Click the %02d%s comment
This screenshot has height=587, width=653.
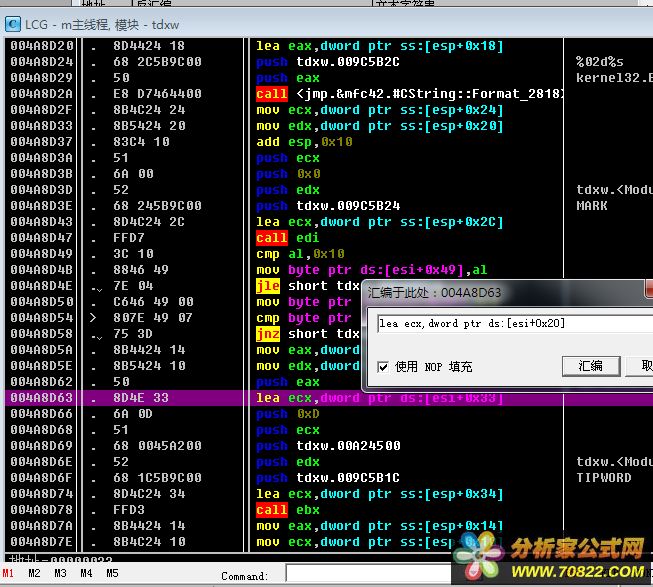(600, 62)
